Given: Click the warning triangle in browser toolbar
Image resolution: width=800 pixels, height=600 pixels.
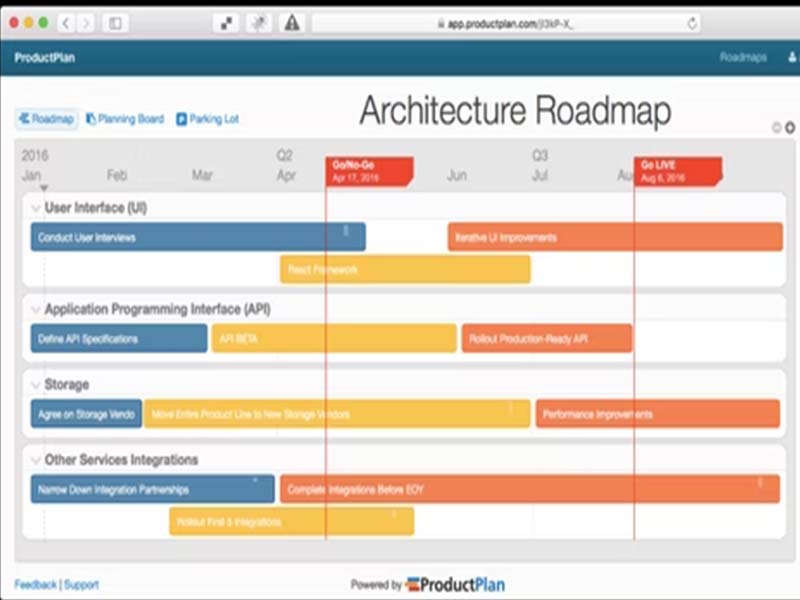Looking at the screenshot, I should pos(290,20).
